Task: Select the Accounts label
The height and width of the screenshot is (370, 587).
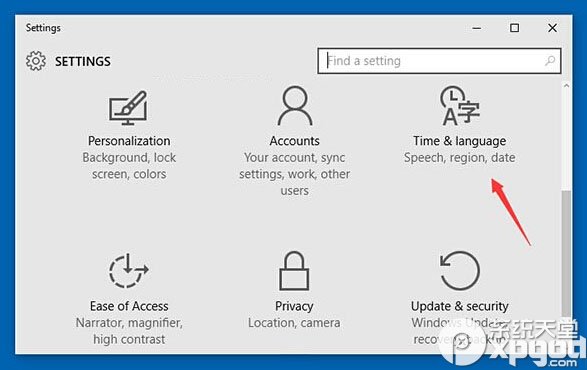Action: pos(295,141)
